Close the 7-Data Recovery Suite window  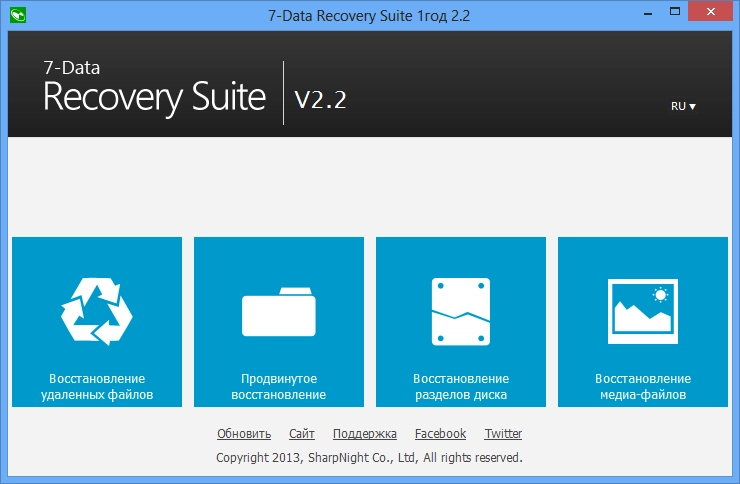(x=711, y=12)
